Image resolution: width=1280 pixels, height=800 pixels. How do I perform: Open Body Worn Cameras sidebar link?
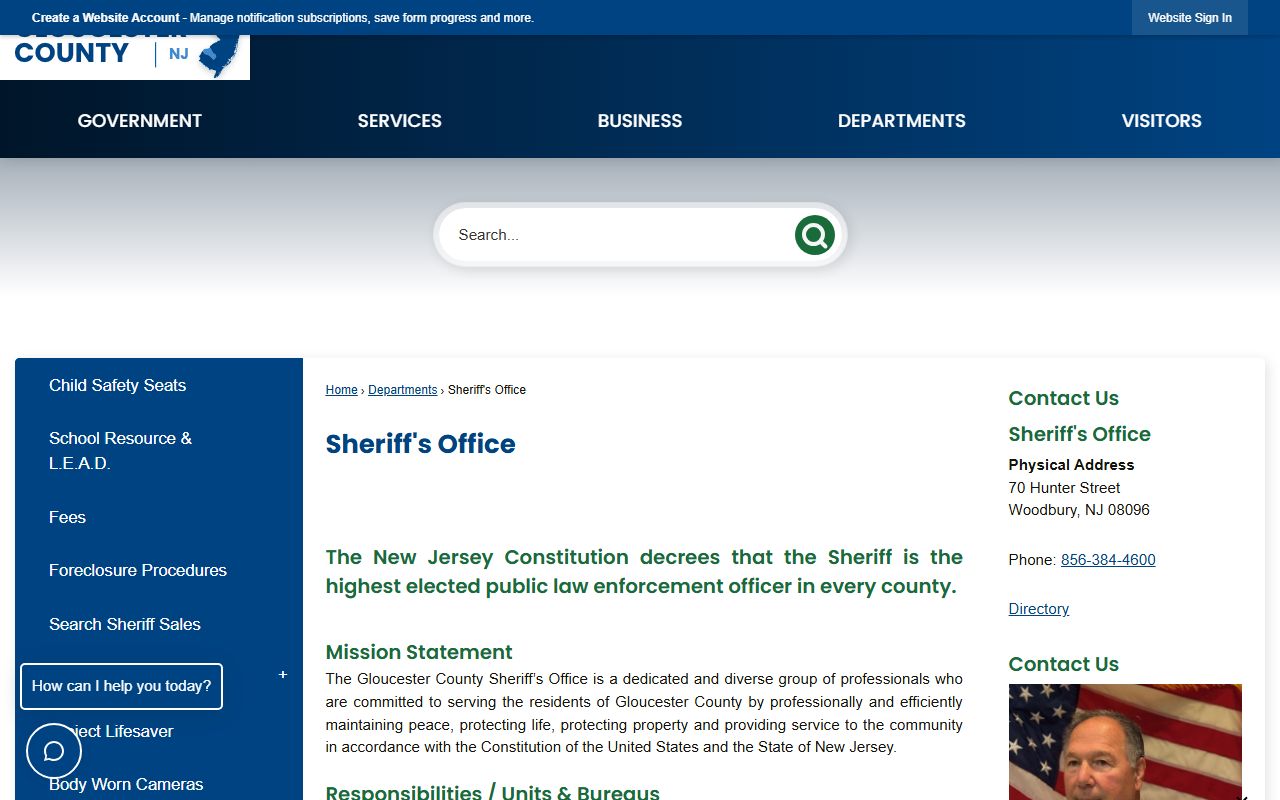tap(126, 784)
